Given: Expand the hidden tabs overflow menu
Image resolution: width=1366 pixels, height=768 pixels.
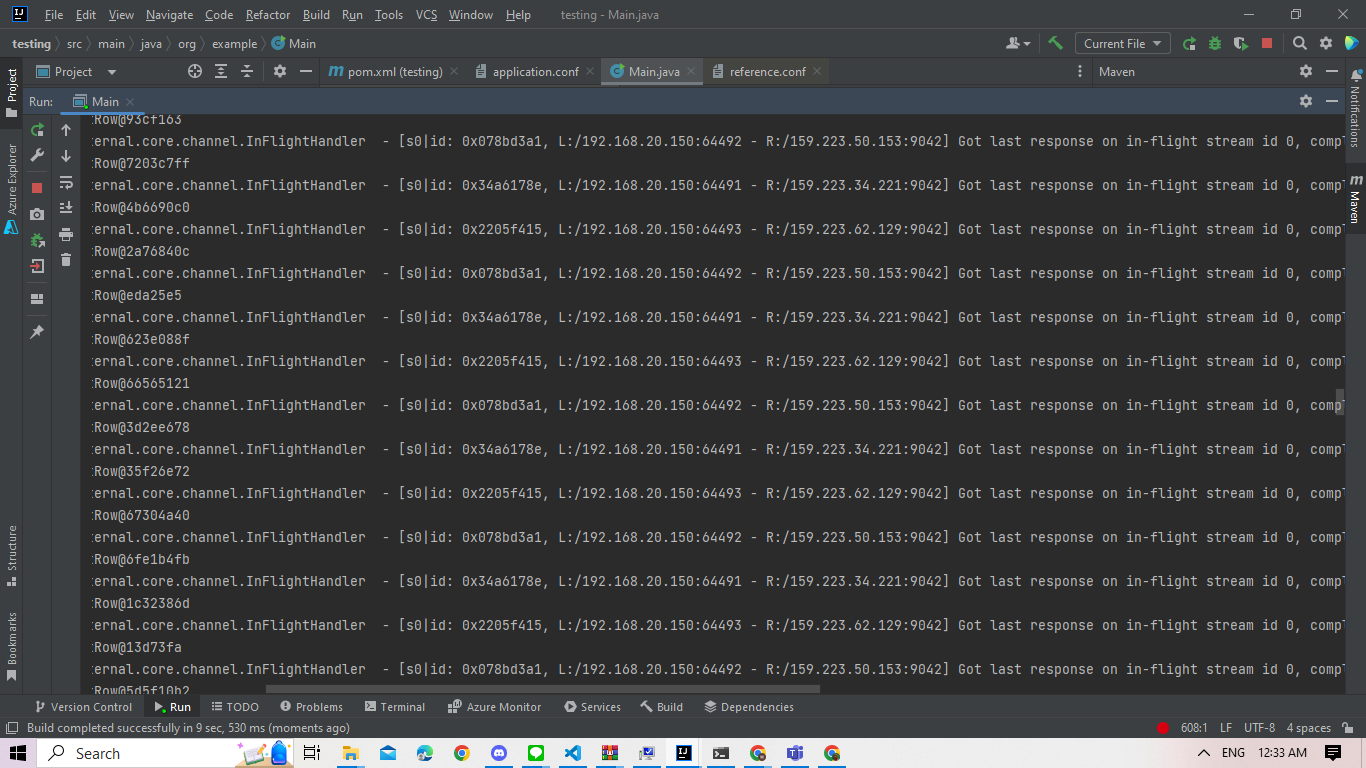Looking at the screenshot, I should [x=1080, y=71].
